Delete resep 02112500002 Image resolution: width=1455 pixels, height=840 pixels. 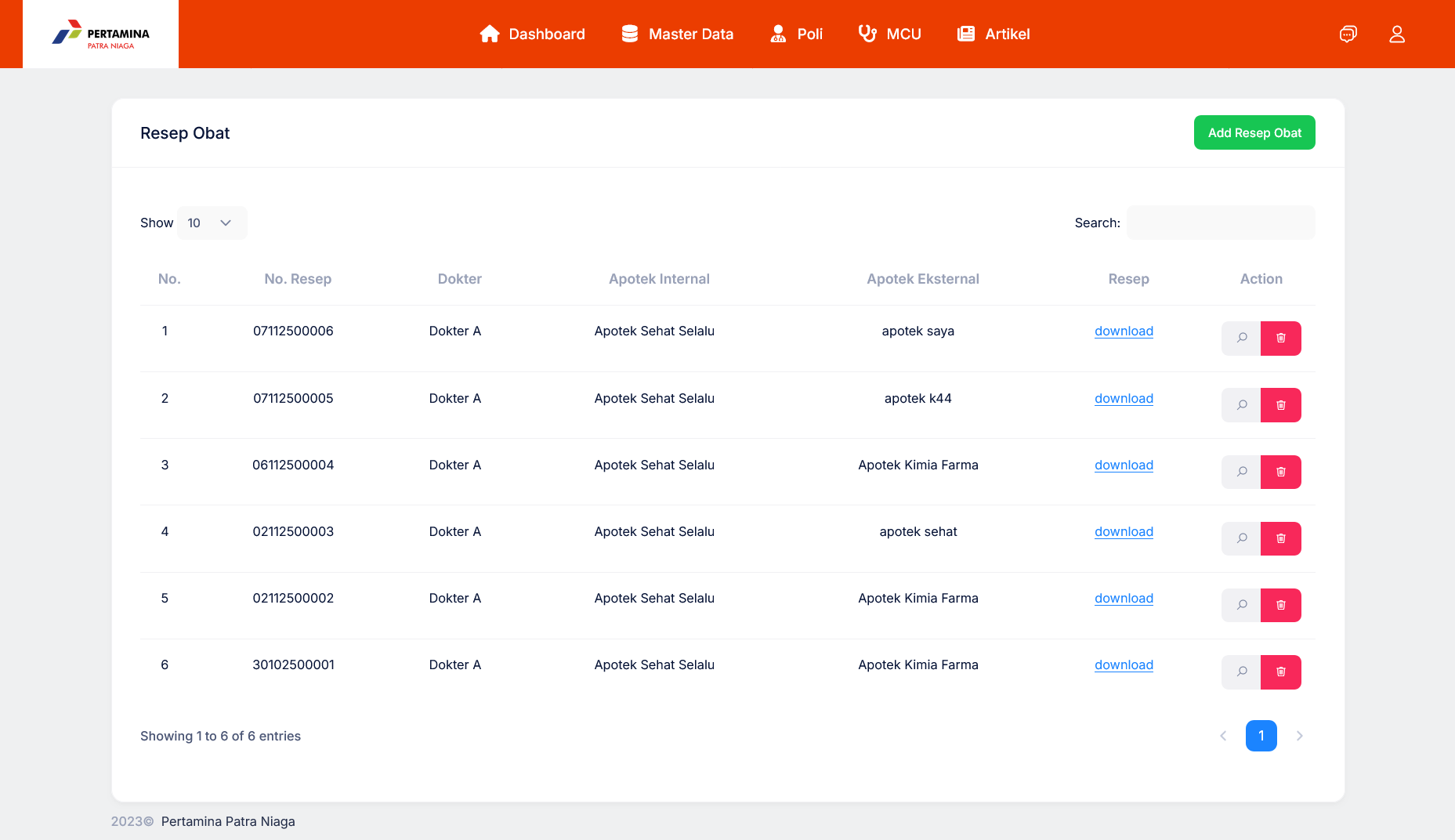[x=1281, y=605]
